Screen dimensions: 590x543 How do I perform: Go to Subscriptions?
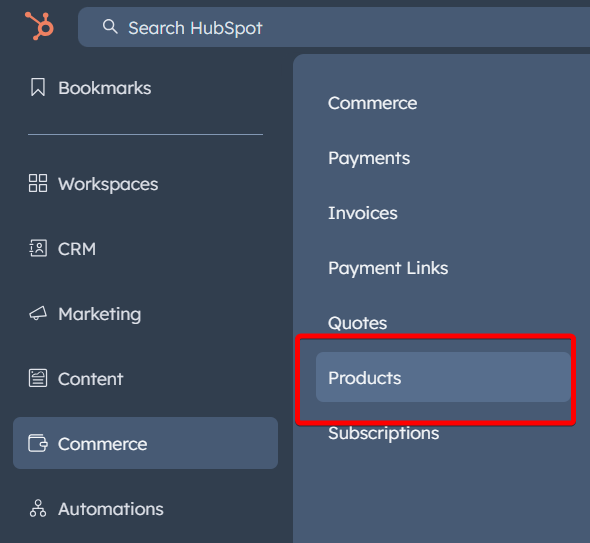383,433
